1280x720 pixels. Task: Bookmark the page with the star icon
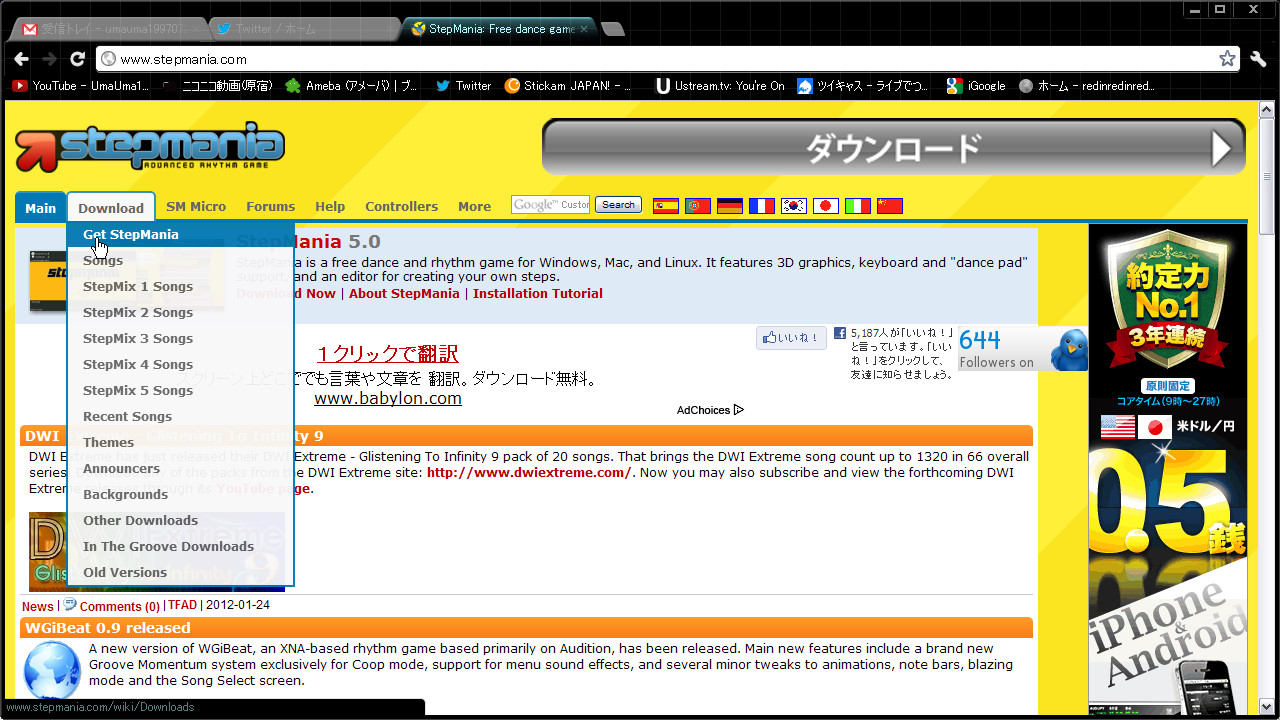(1227, 59)
